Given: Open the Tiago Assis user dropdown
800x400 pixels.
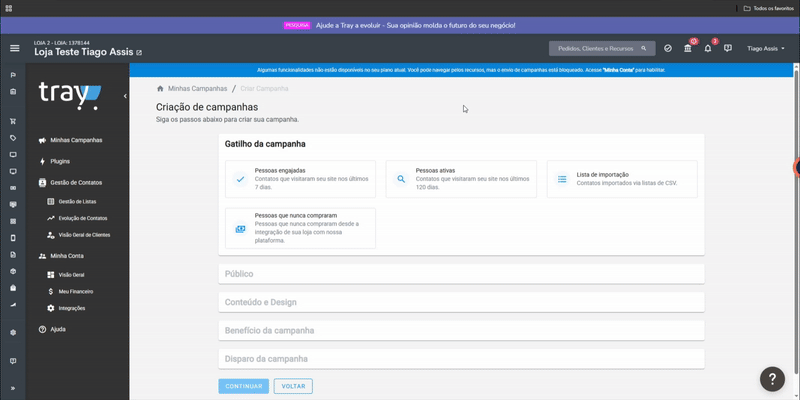Looking at the screenshot, I should tap(766, 48).
